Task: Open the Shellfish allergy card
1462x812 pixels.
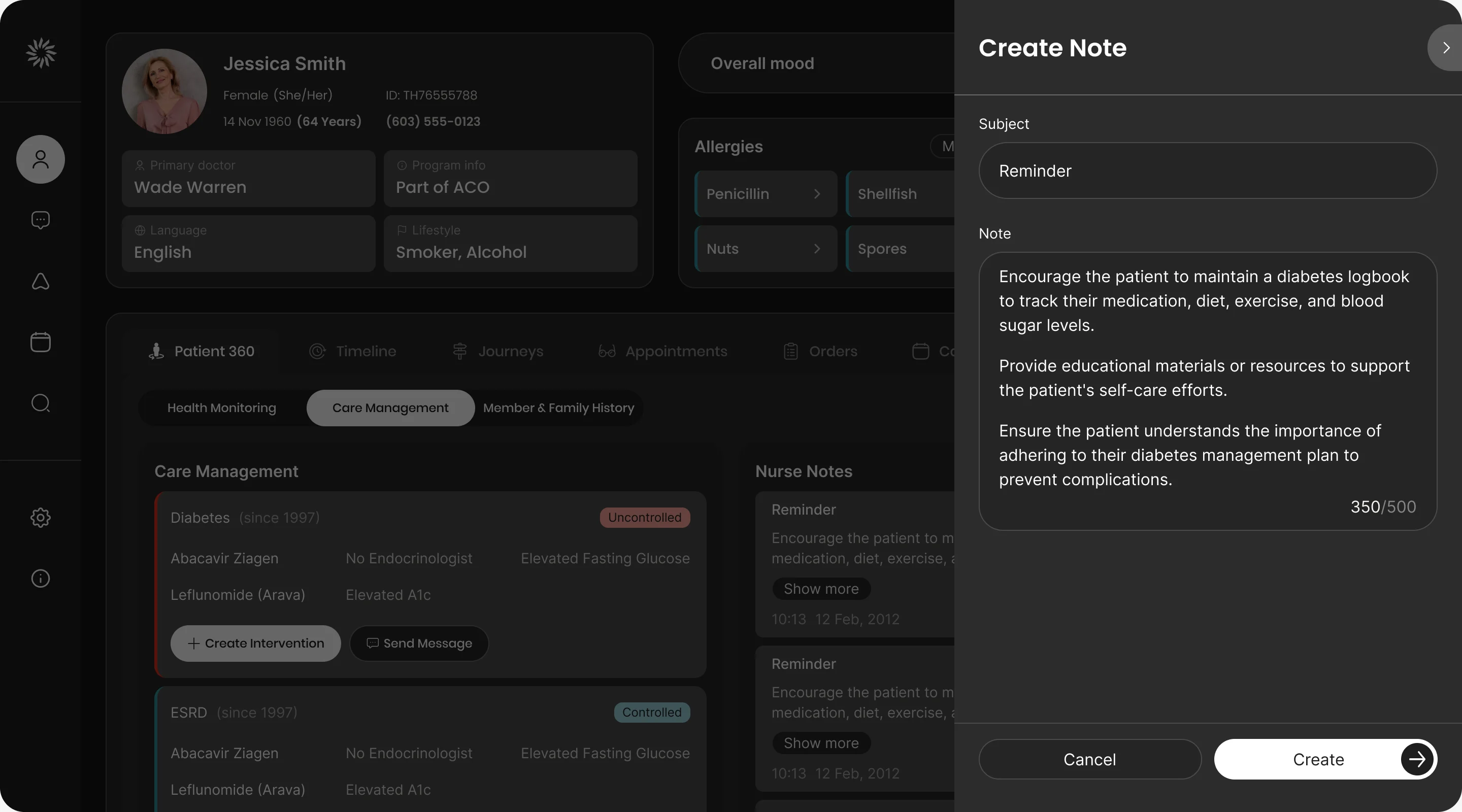Action: point(900,194)
